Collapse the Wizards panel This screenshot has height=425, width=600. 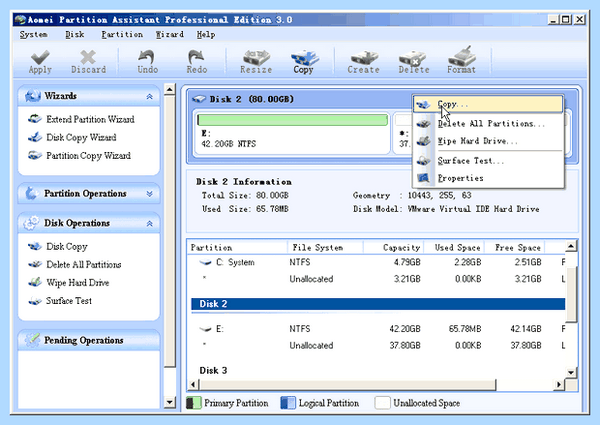pyautogui.click(x=150, y=96)
